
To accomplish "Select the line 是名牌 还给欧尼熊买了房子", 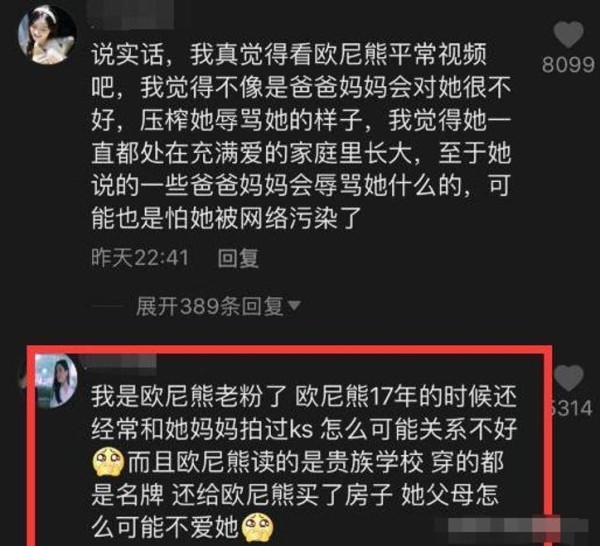I will 295,495.
